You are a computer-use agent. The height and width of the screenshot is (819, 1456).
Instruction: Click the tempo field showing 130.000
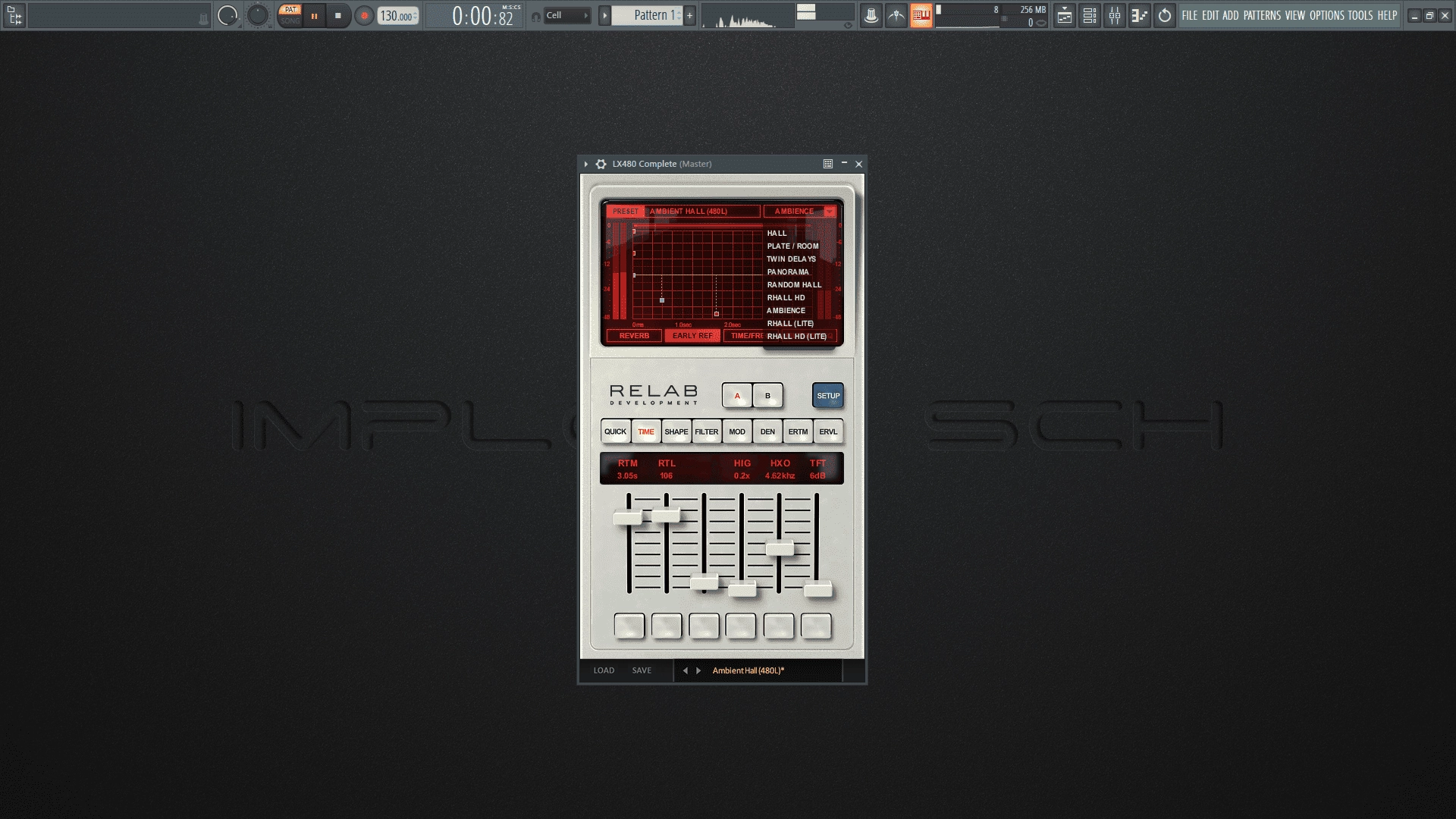coord(398,16)
